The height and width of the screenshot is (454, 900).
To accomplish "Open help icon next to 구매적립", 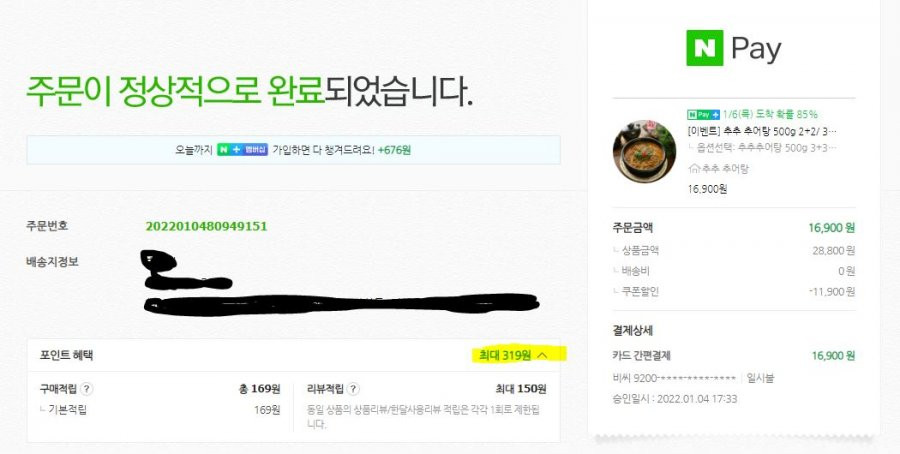I will [x=86, y=389].
